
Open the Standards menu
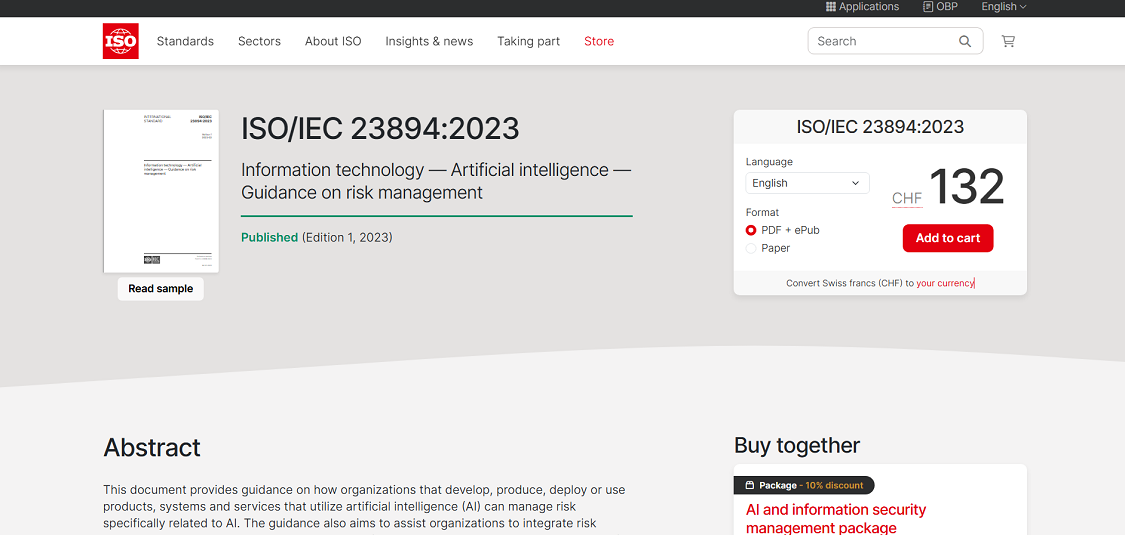pyautogui.click(x=185, y=42)
